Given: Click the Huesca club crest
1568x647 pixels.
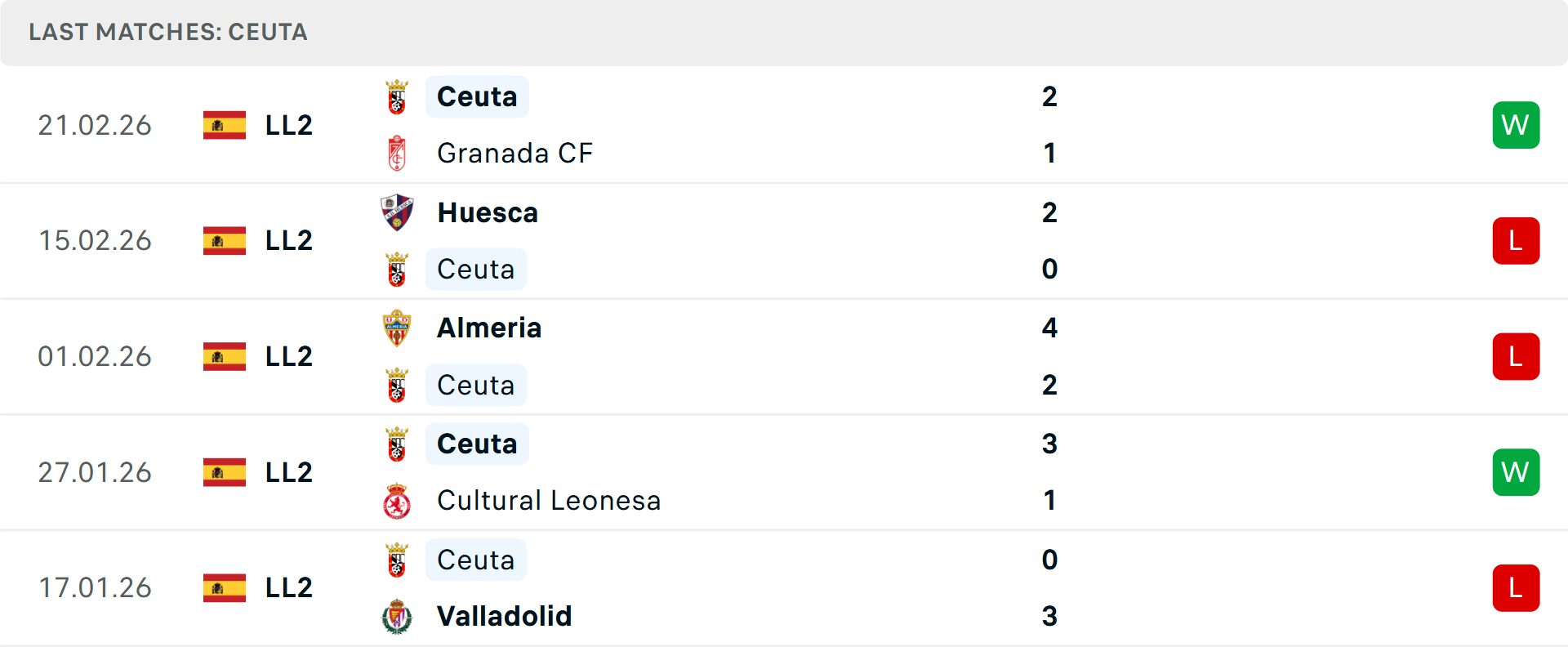Looking at the screenshot, I should coord(397,212).
